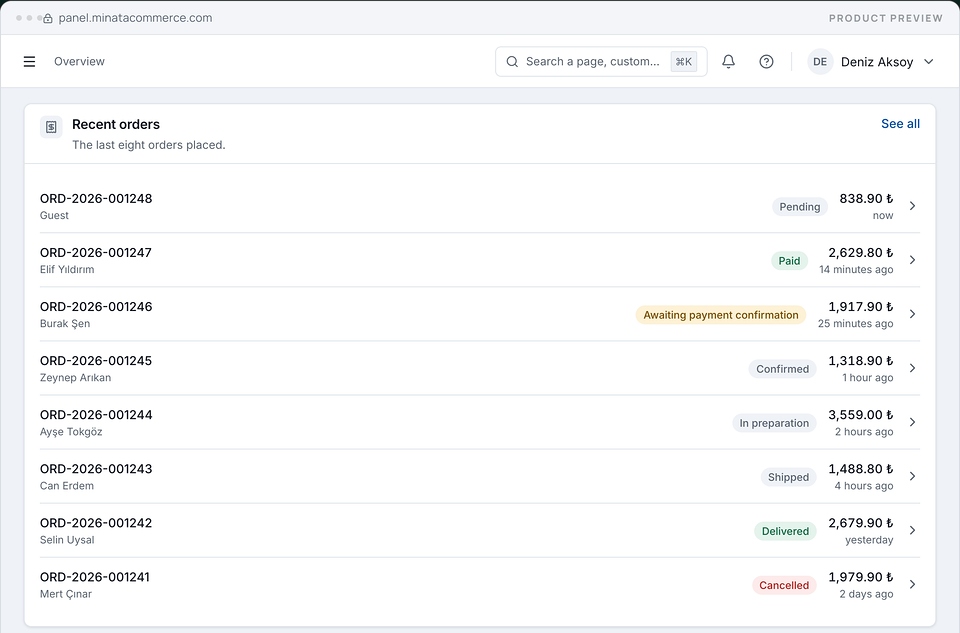Open order ORD-2026-001247 via its chevron
The width and height of the screenshot is (960, 633).
coord(912,260)
